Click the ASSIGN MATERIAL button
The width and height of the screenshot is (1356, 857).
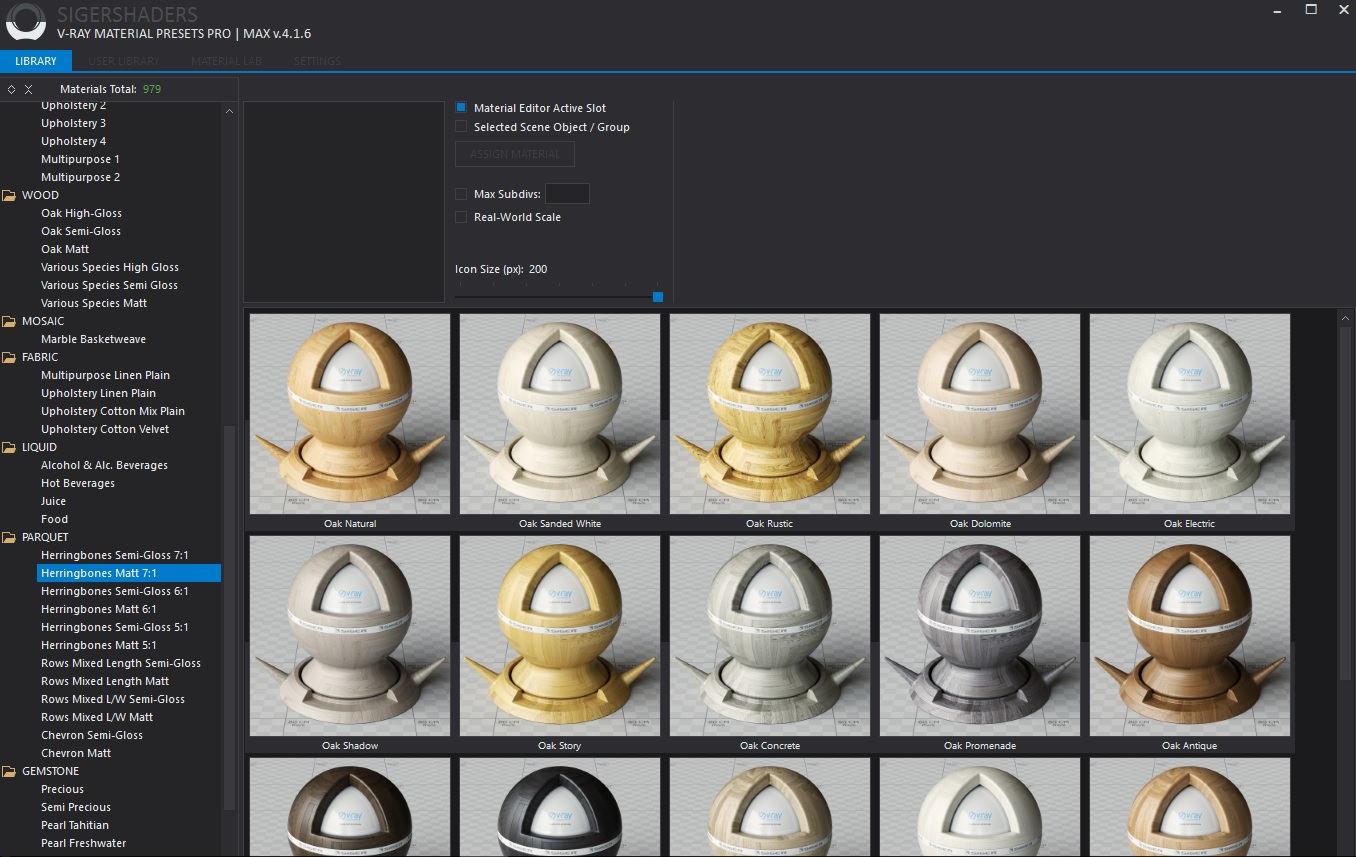click(x=515, y=154)
